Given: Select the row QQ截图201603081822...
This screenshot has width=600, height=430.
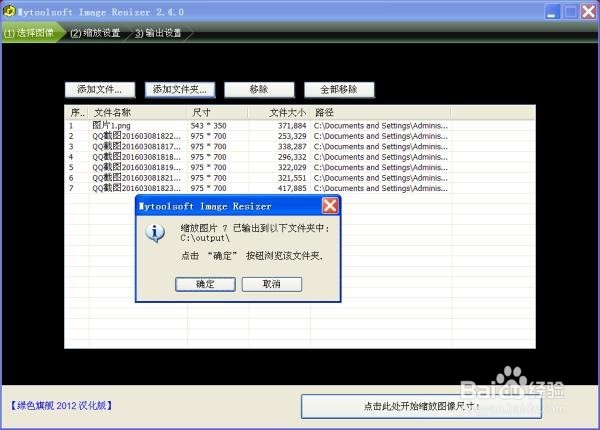Looking at the screenshot, I should 300,136.
